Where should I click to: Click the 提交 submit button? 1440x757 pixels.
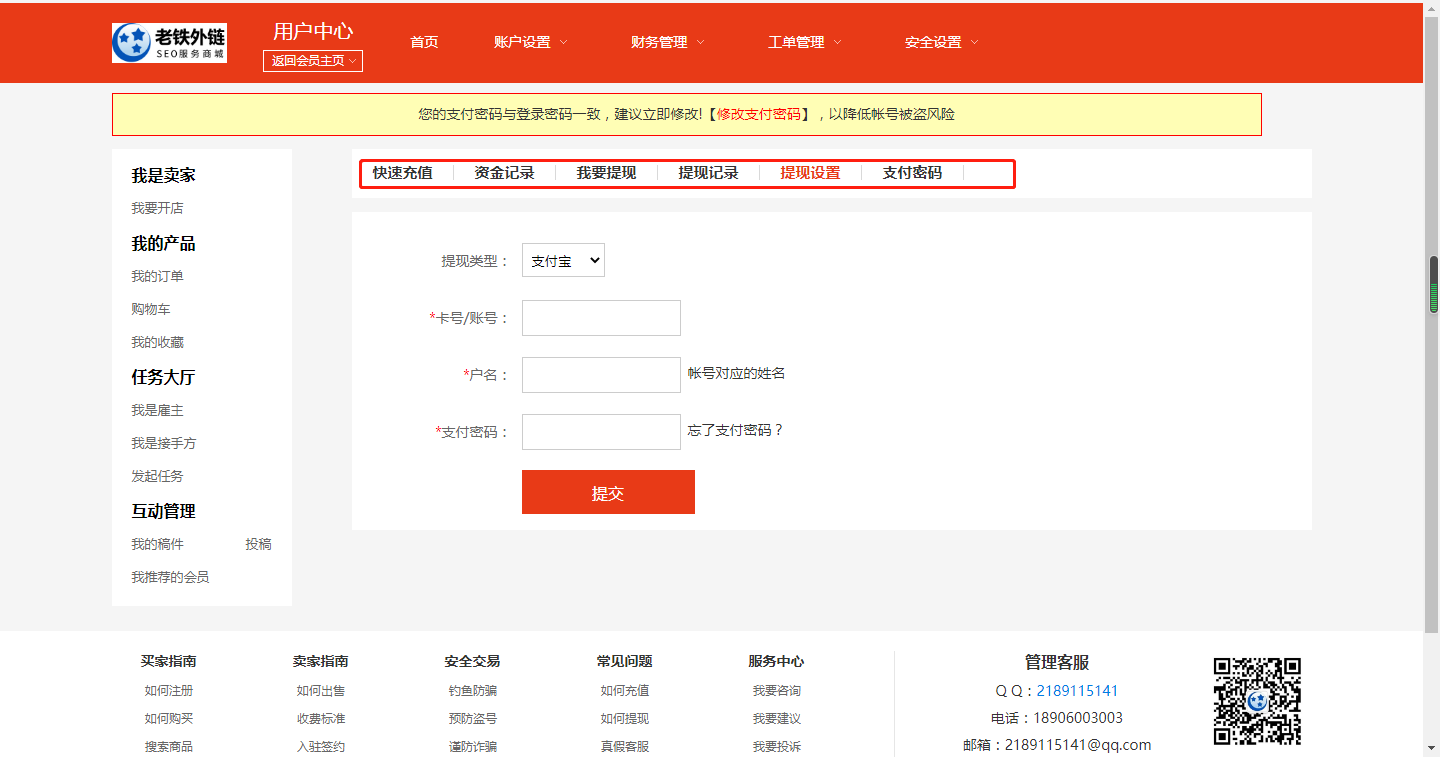608,491
